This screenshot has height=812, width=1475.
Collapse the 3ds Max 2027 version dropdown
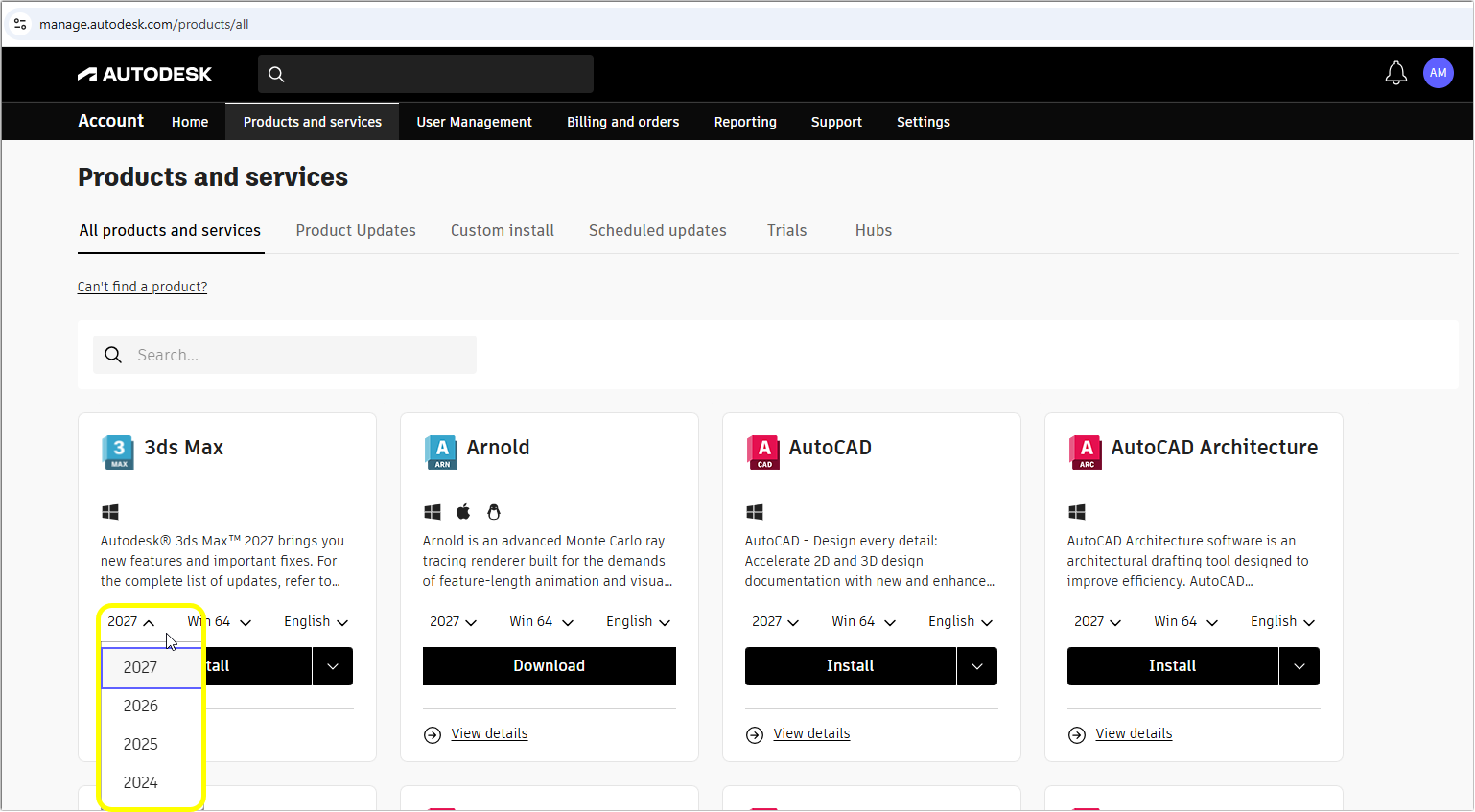click(130, 622)
